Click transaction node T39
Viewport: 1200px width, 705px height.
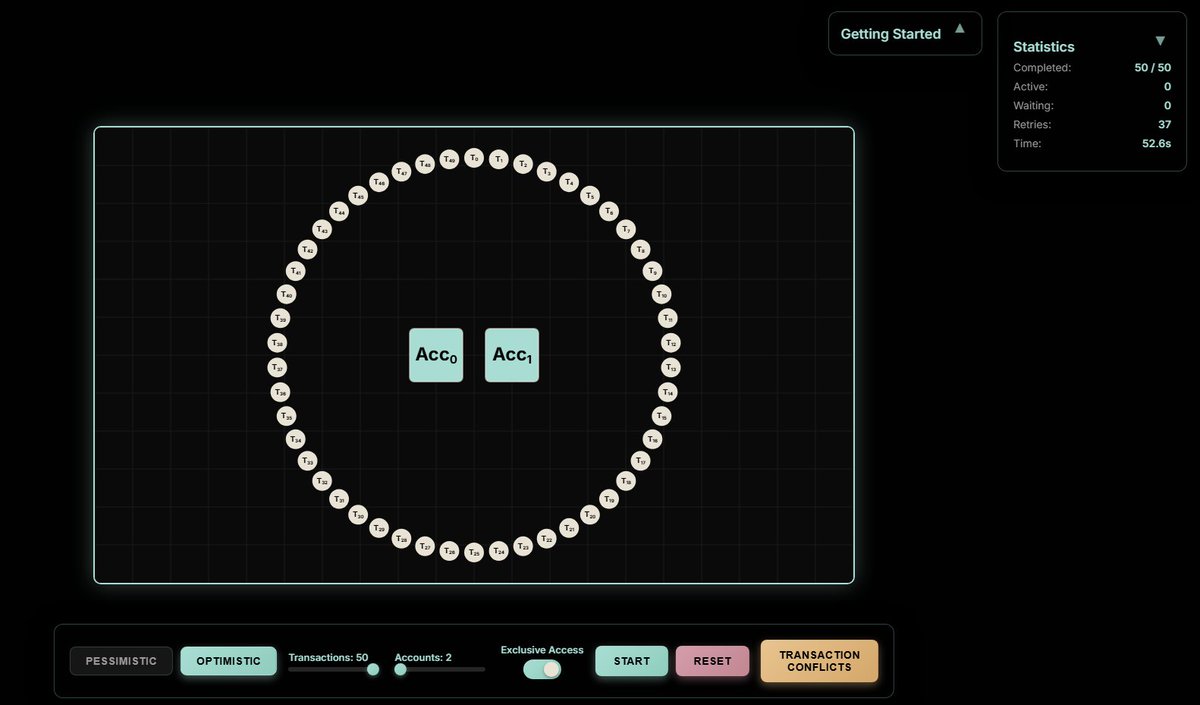point(280,319)
